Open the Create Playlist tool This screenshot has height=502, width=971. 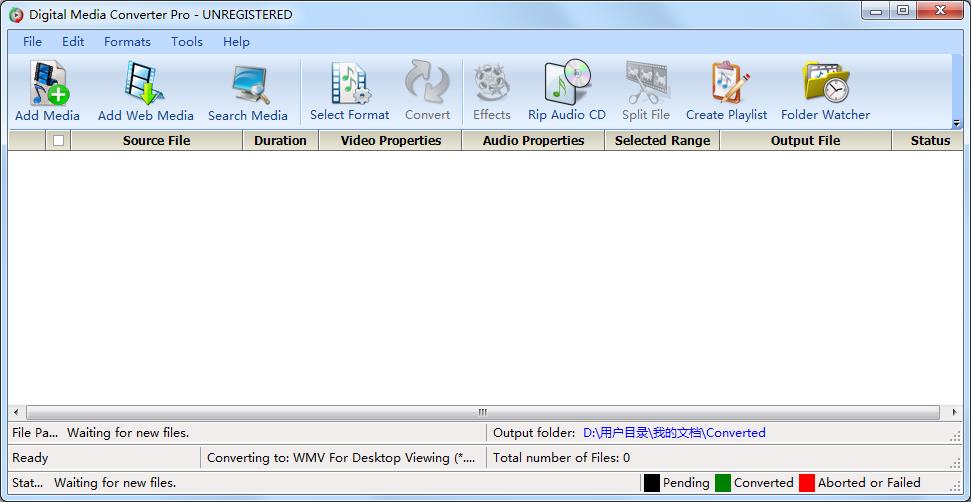726,84
